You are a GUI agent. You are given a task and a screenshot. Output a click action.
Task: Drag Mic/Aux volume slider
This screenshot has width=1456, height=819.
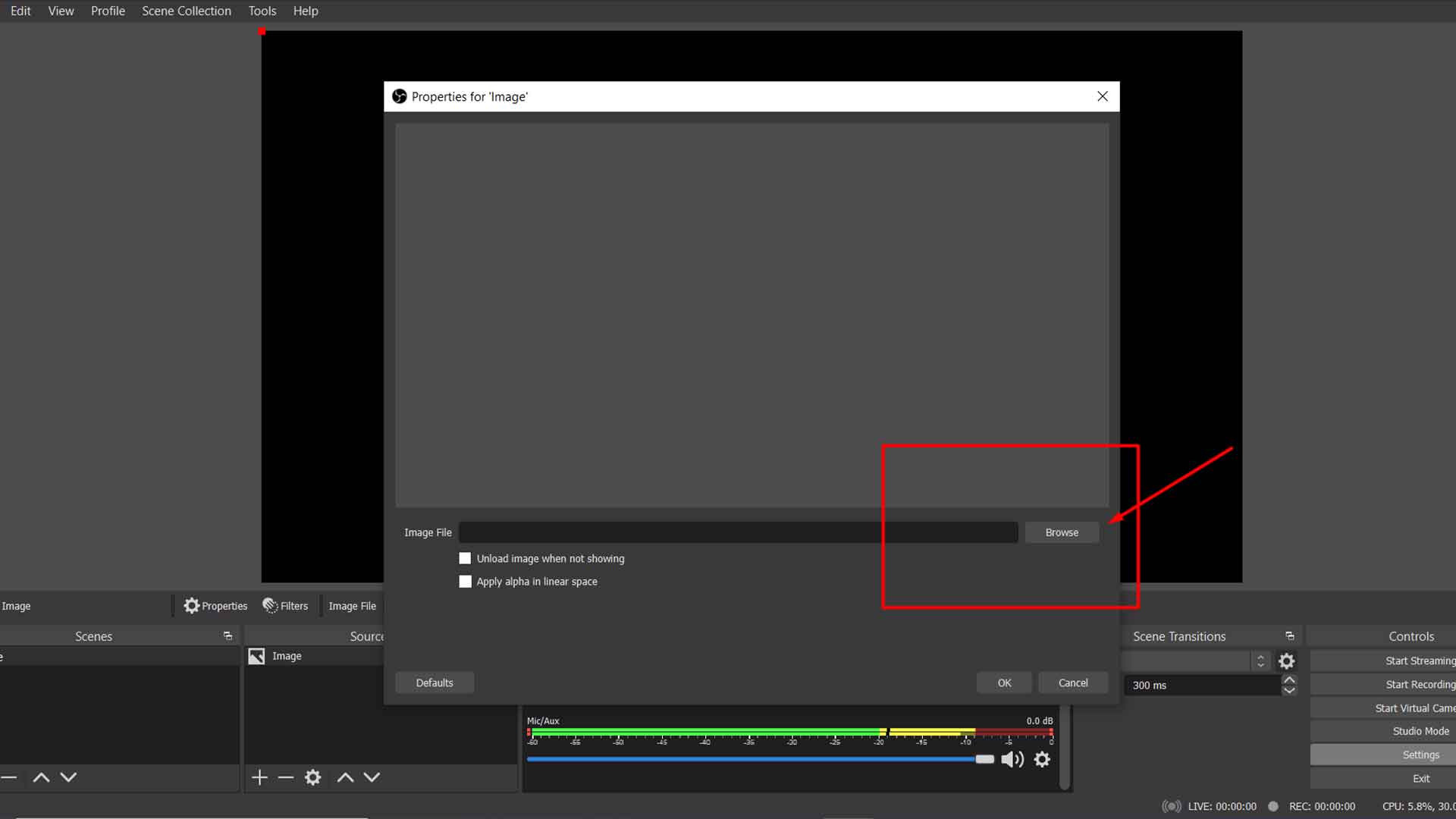pos(983,759)
